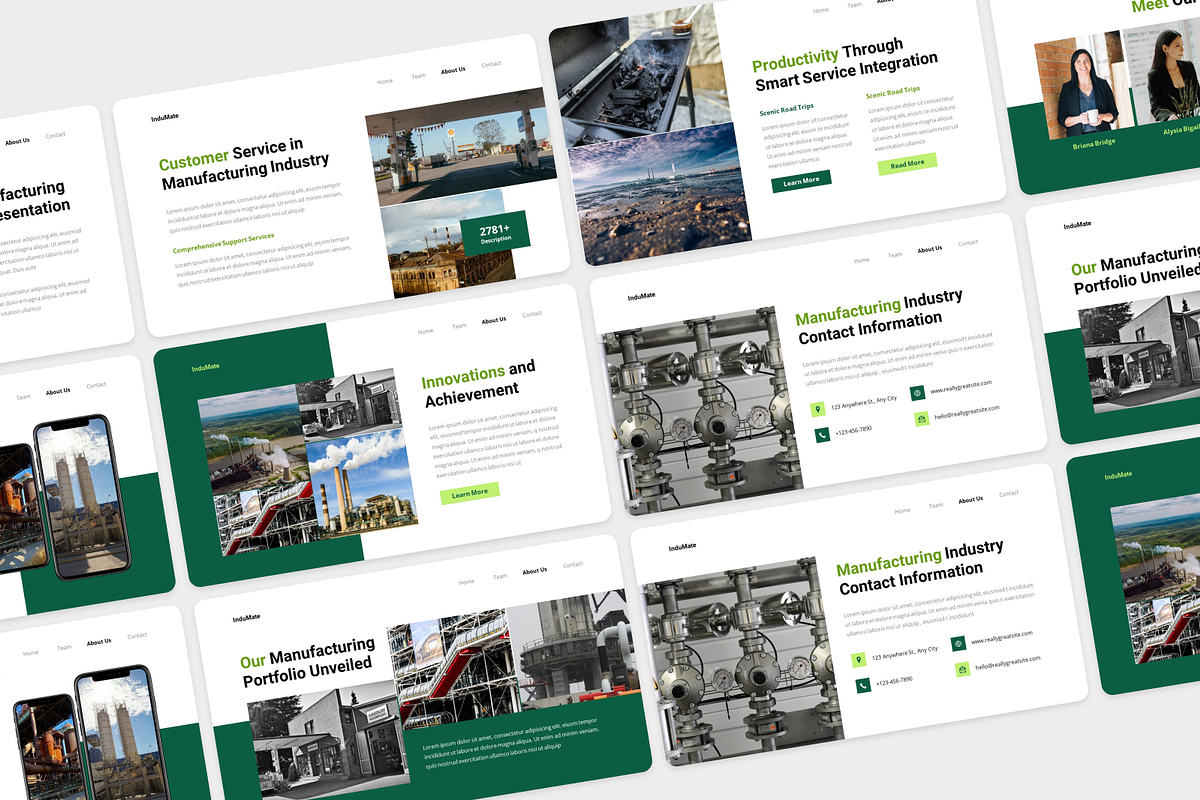This screenshot has width=1200, height=800.
Task: Click InduMate logo on Customer Service slide
Action: 164,118
